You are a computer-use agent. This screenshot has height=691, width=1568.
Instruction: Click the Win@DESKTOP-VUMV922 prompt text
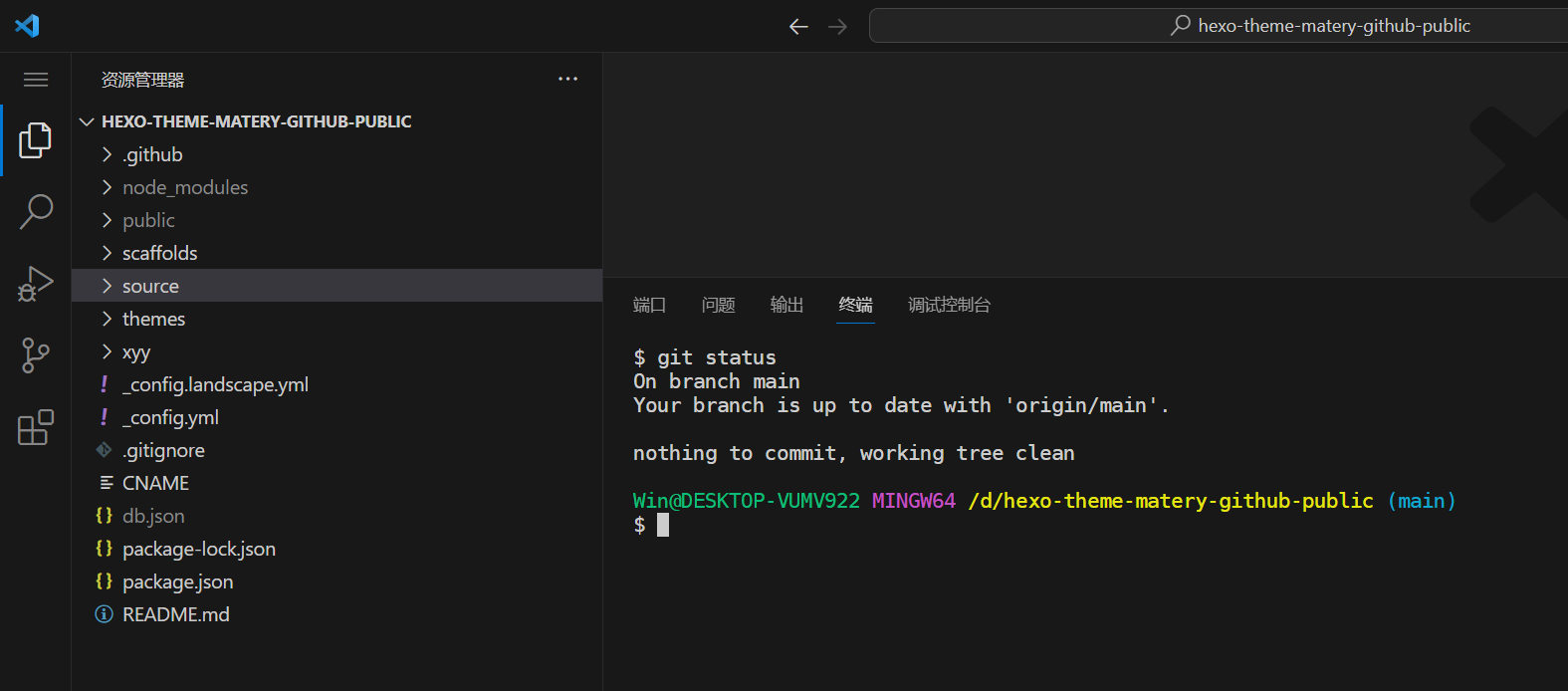click(x=747, y=501)
